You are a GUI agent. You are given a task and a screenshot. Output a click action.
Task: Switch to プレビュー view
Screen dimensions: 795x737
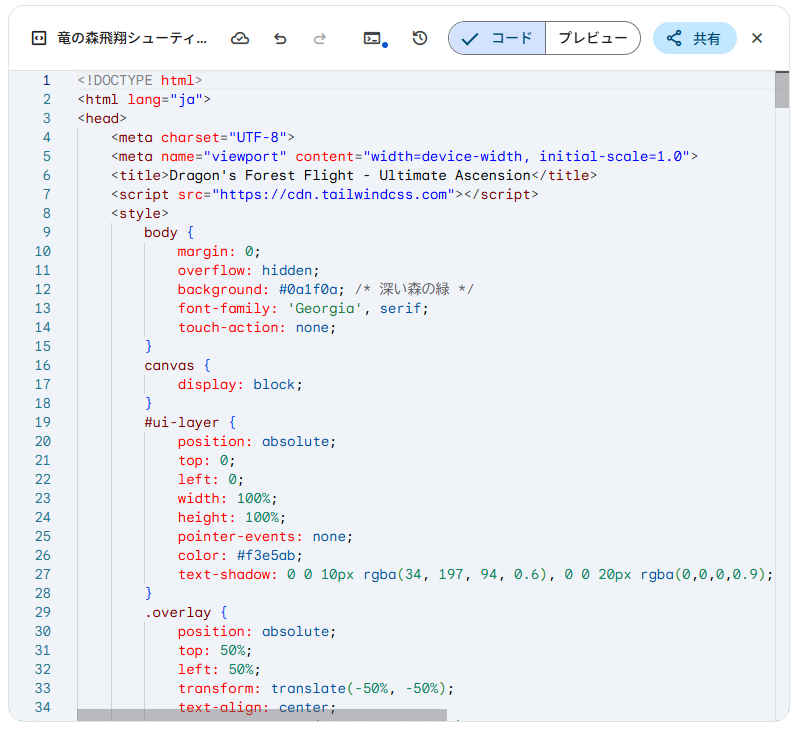pos(593,38)
